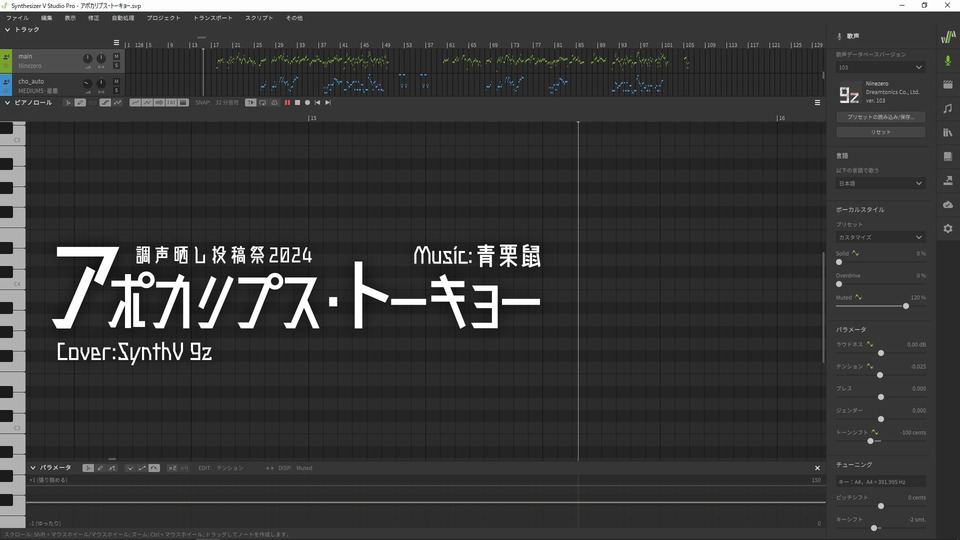Open the スクリプト menu
960x540 pixels.
[x=259, y=18]
